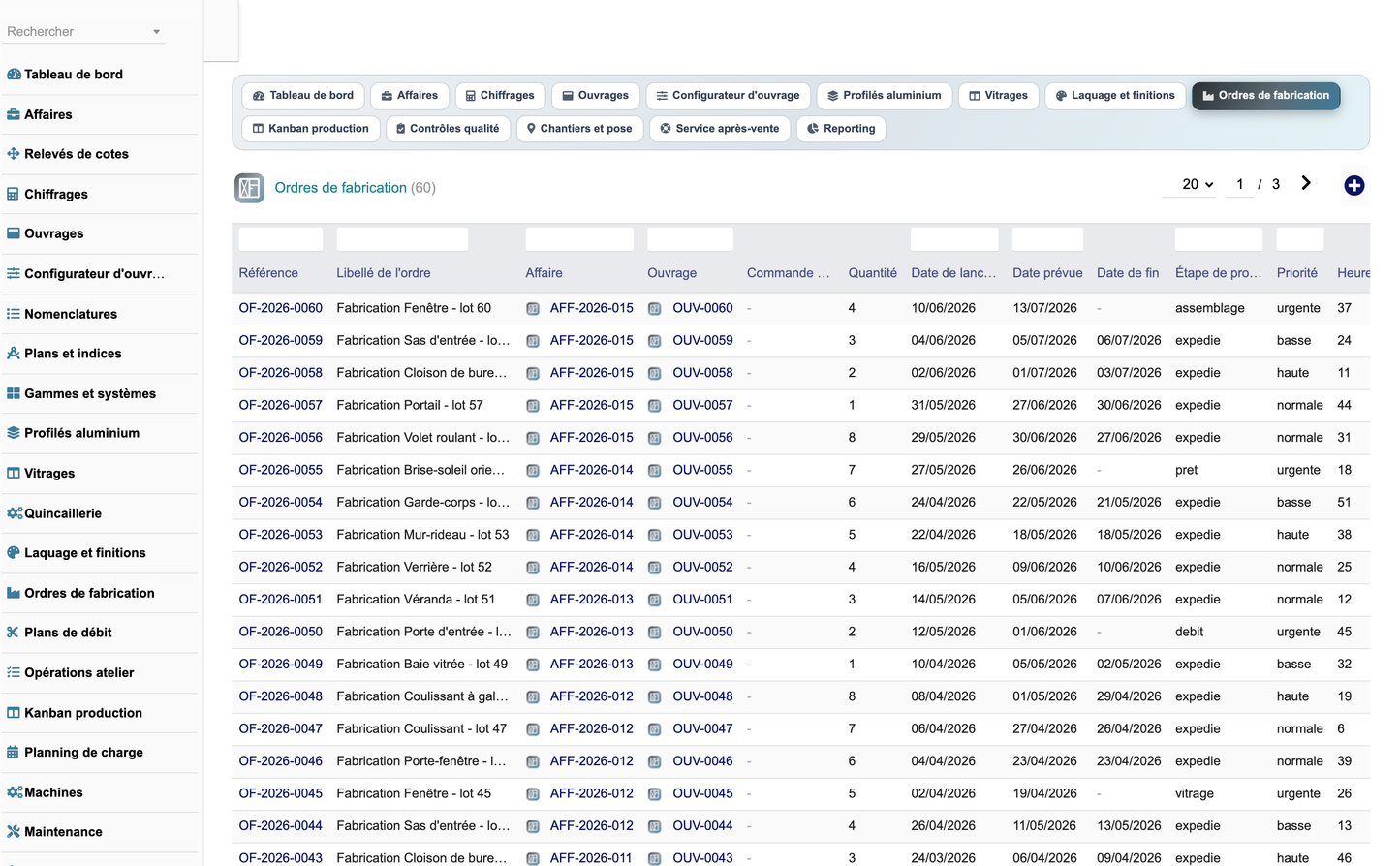This screenshot has height=866, width=1400.
Task: Open the Rechercher dropdown arrow
Action: [x=156, y=32]
